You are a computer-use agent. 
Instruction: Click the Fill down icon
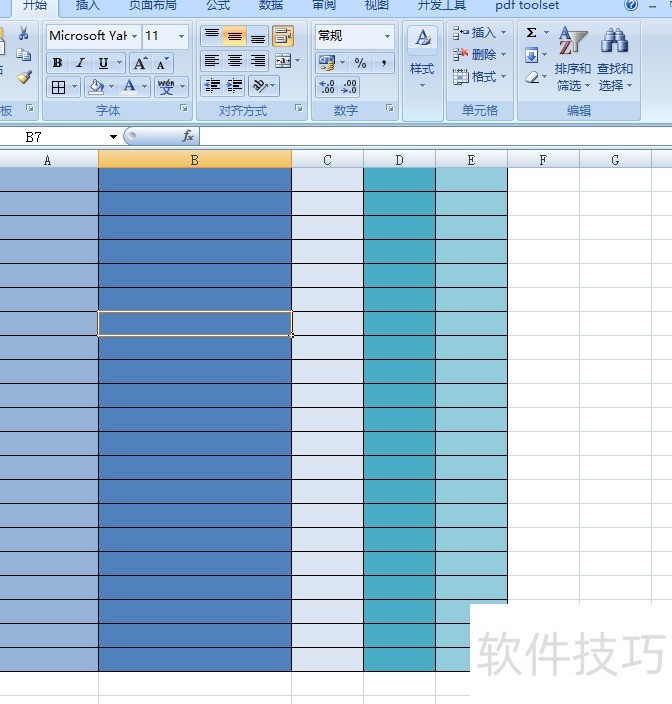point(531,55)
